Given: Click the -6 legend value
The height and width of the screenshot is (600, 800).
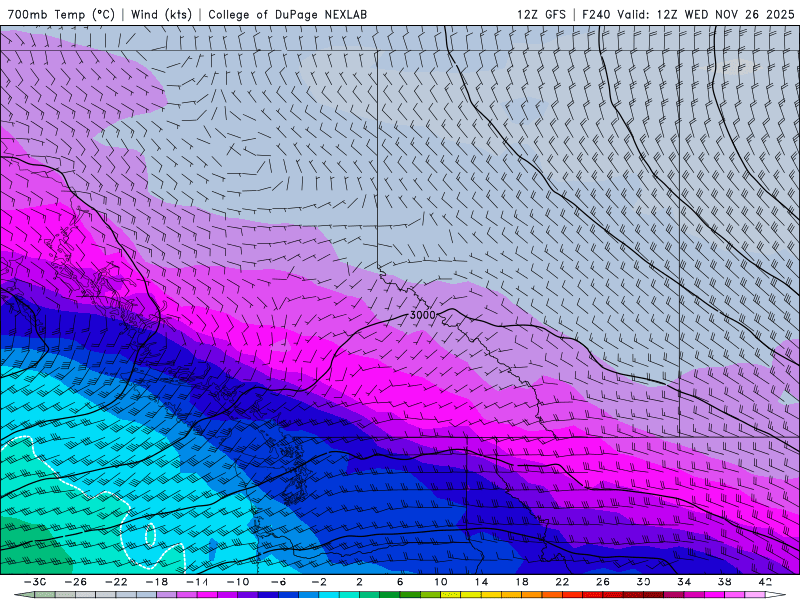Looking at the screenshot, I should point(279,582).
